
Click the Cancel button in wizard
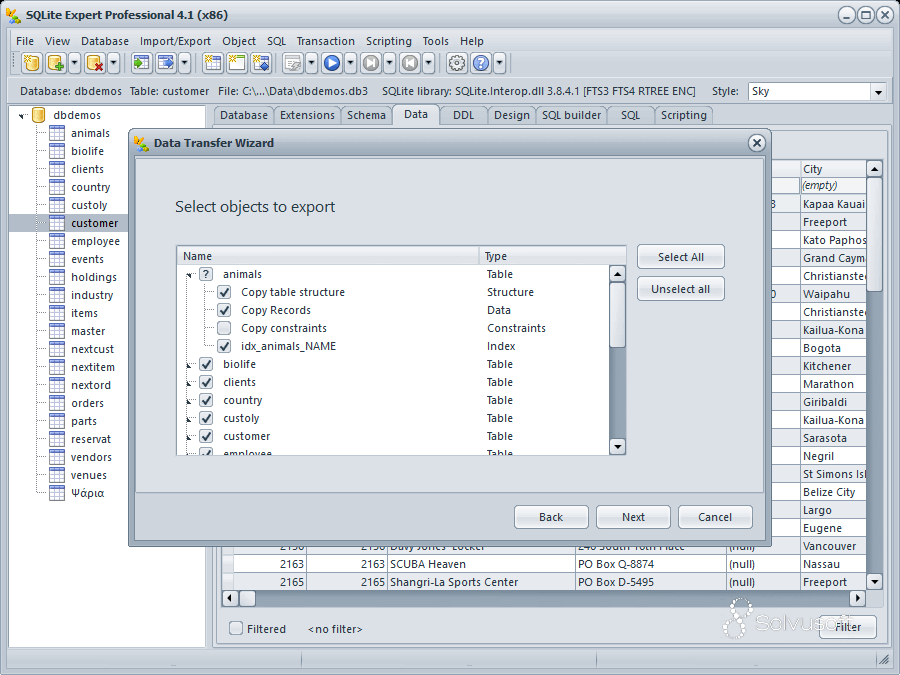coord(715,517)
